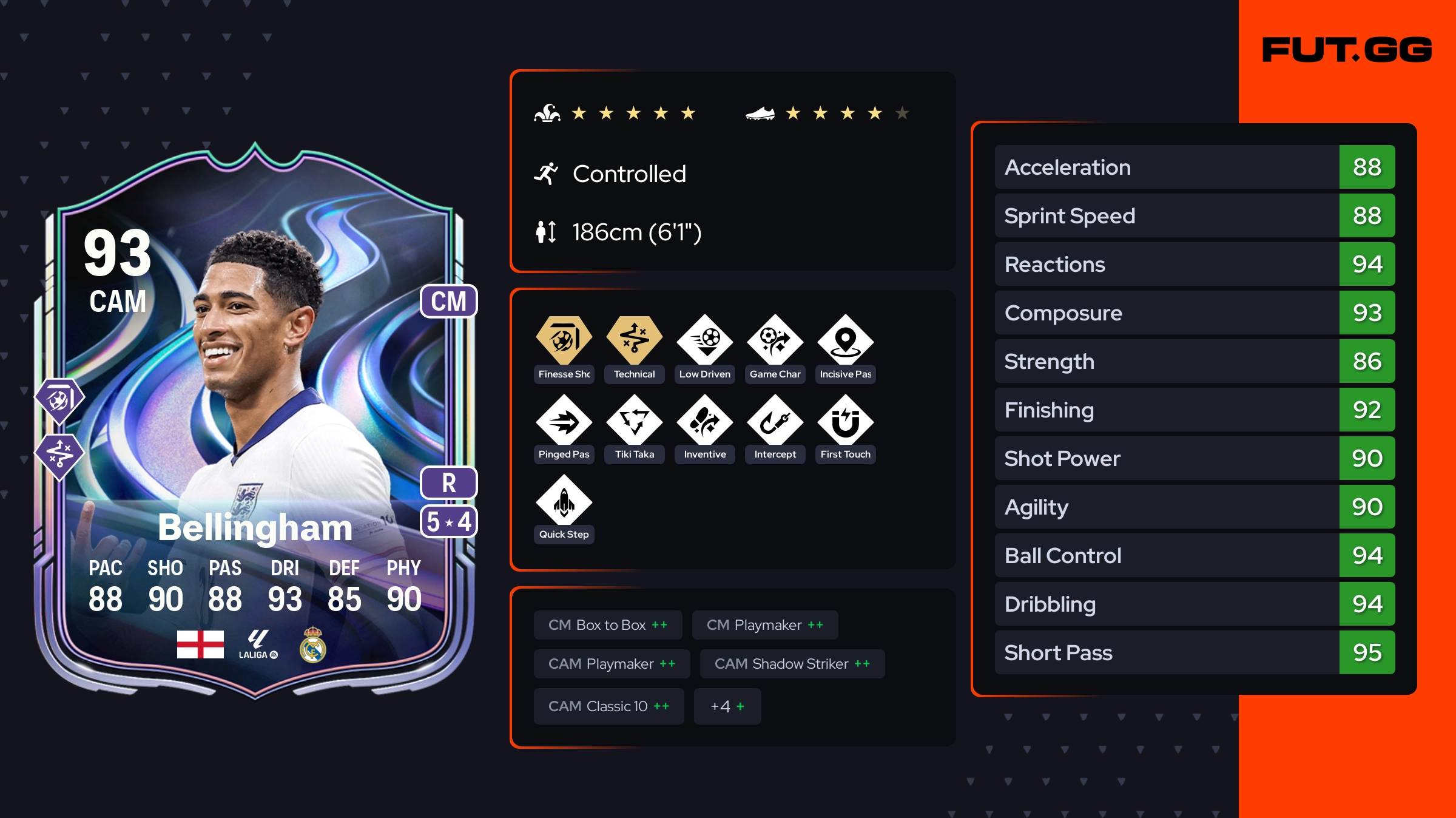
Task: Click the Tiki Taka playstyle icon
Action: [634, 419]
